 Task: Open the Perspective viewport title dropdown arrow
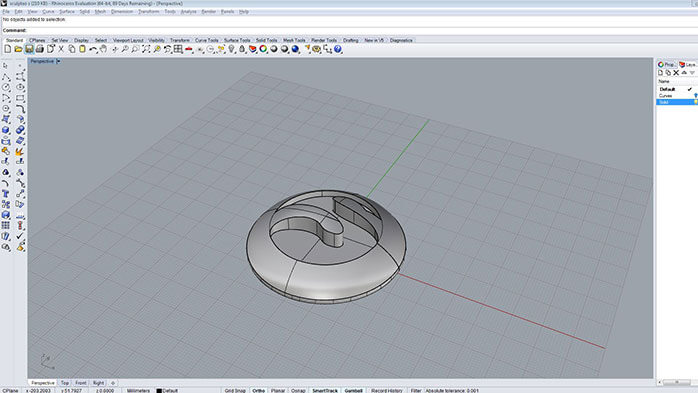[x=58, y=61]
